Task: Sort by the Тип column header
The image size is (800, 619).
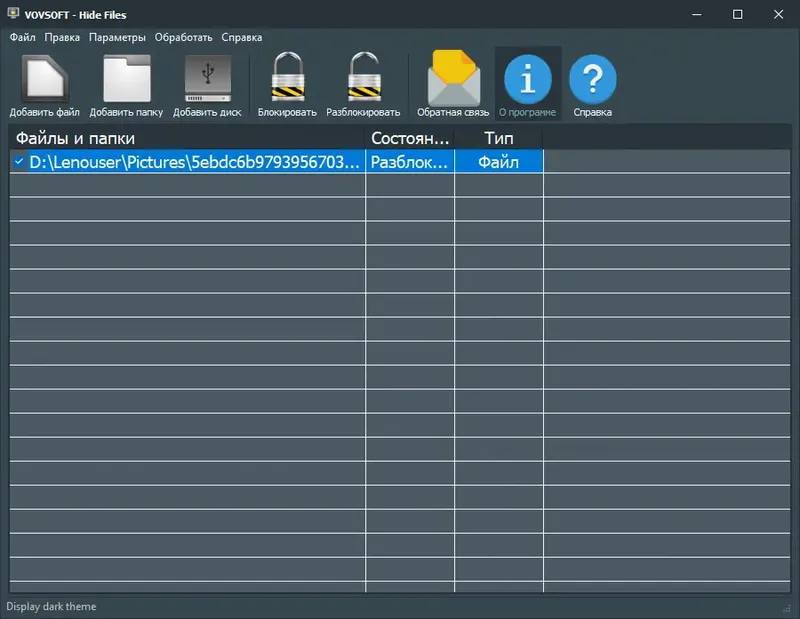Action: pos(498,138)
